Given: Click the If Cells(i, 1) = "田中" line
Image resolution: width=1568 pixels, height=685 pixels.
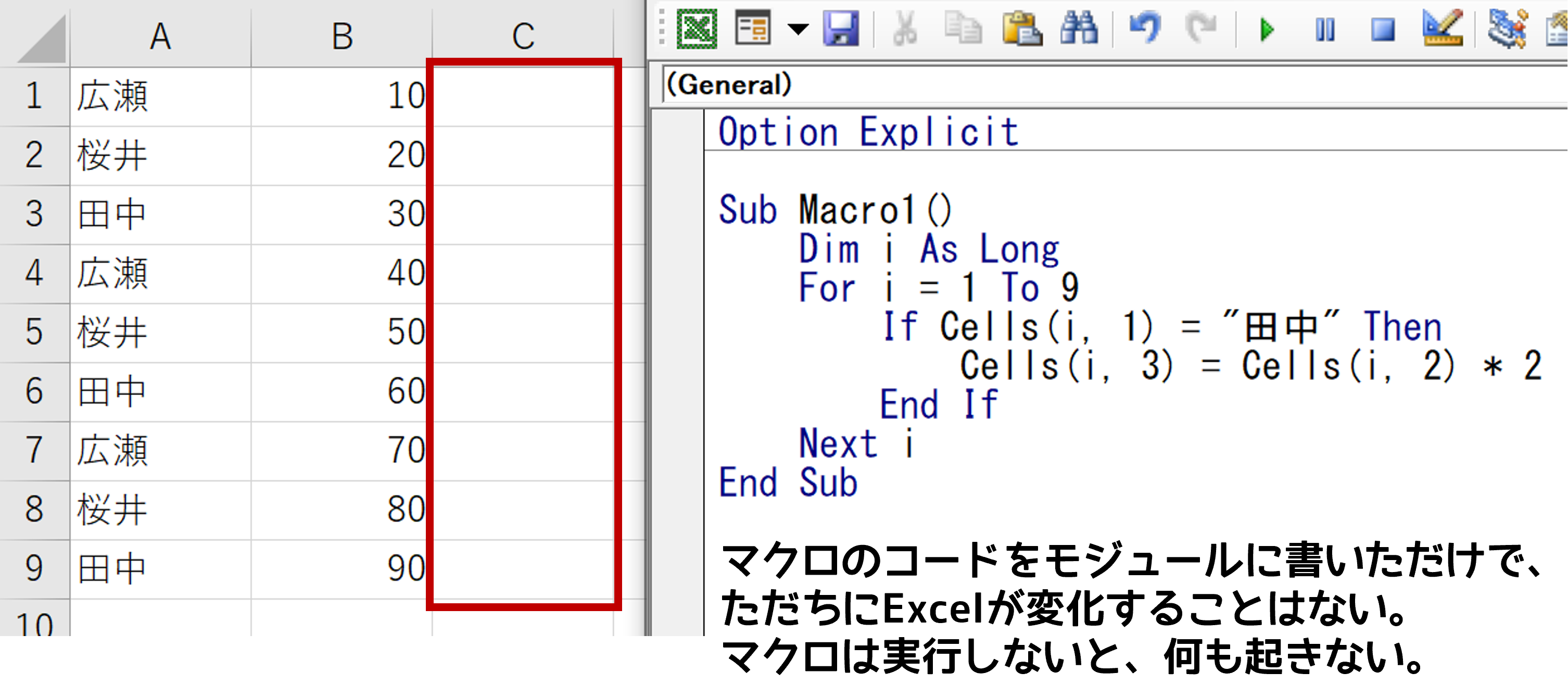Looking at the screenshot, I should (1162, 327).
